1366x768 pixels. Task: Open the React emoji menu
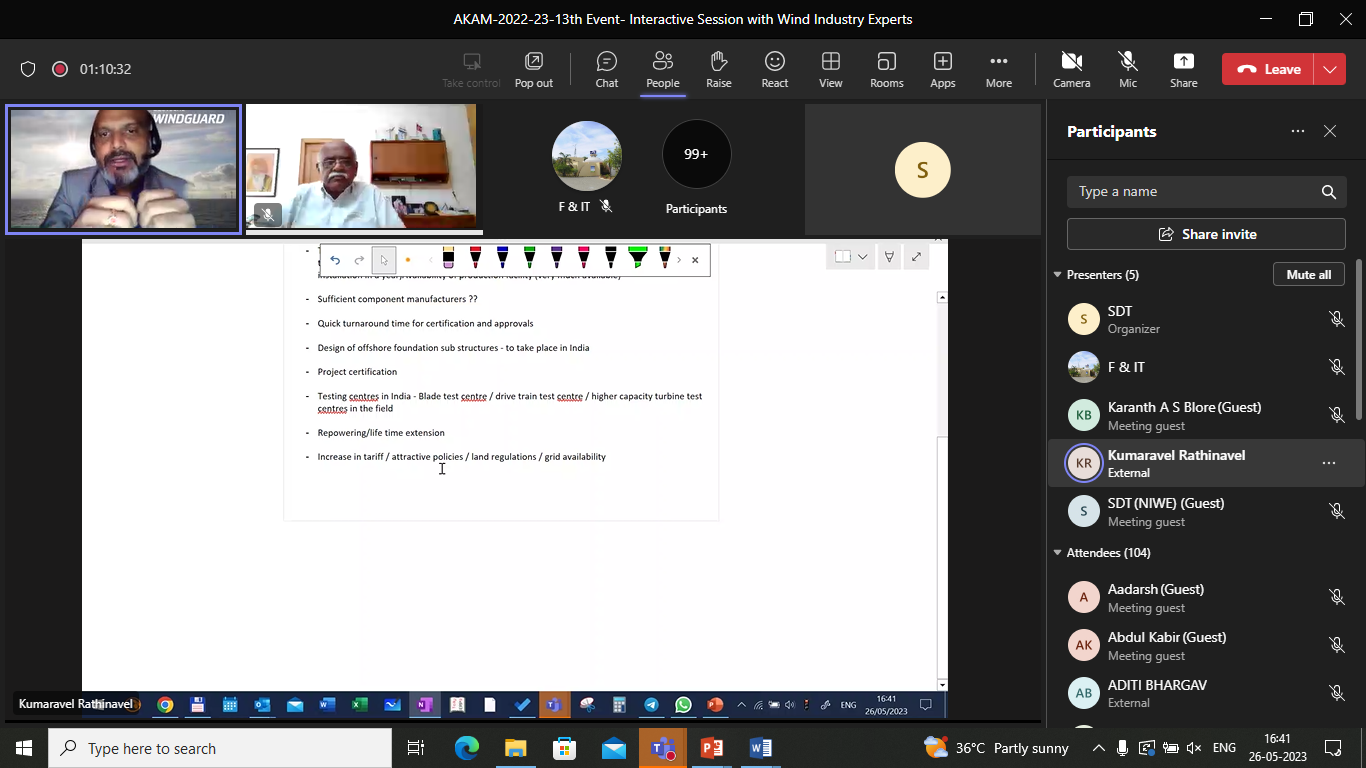click(x=774, y=69)
